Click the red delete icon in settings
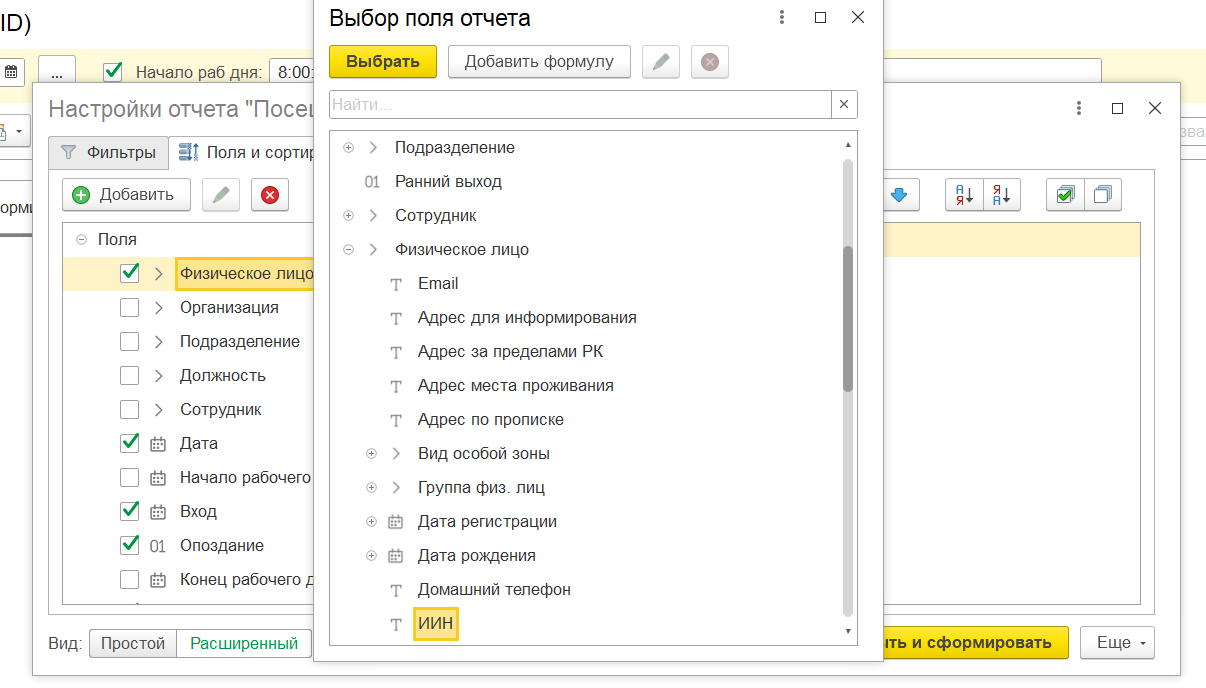 270,195
